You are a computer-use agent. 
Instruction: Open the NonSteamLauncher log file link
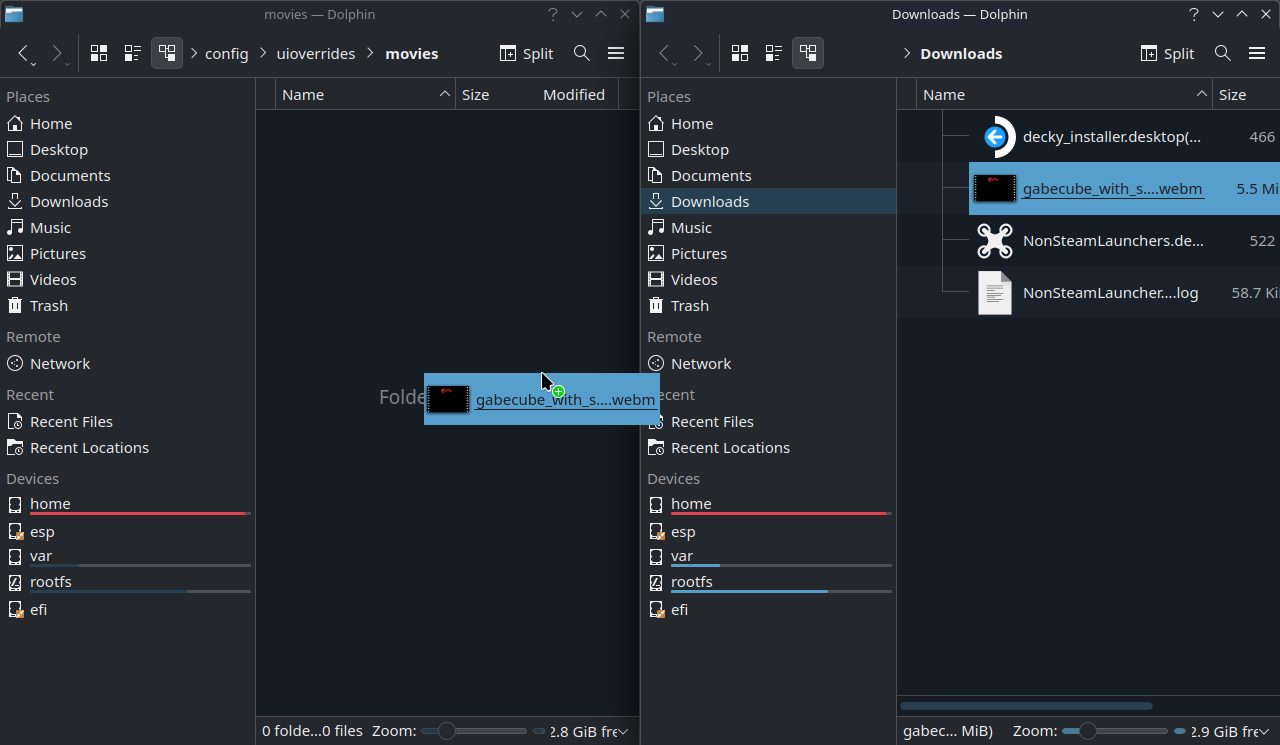(1110, 293)
